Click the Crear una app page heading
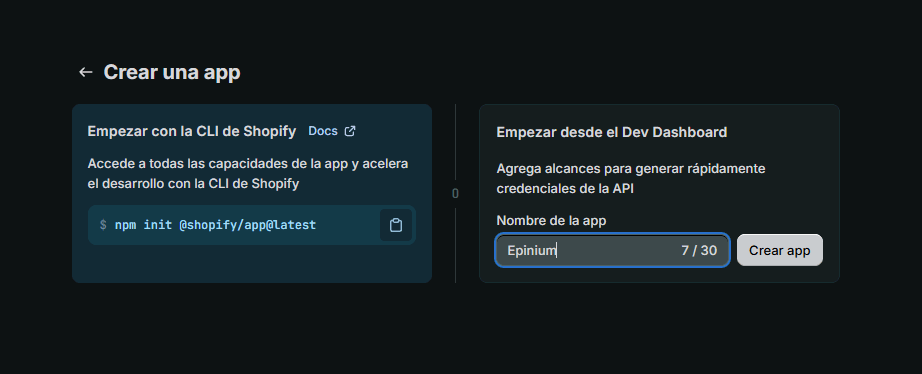This screenshot has height=374, width=922. (172, 72)
